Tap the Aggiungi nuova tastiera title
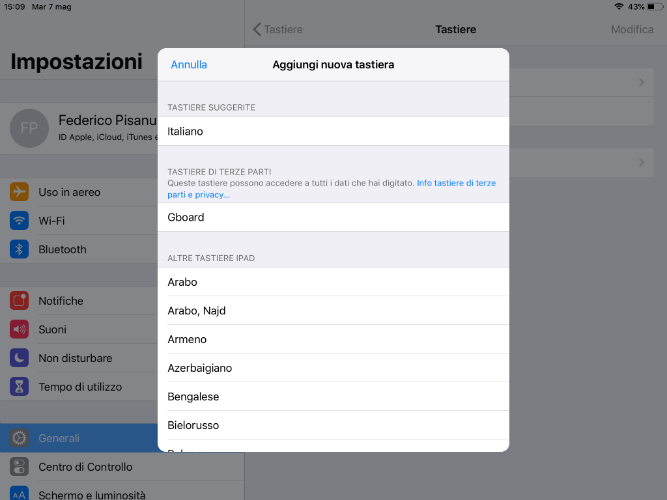Viewport: 667px width, 500px height. click(x=333, y=65)
